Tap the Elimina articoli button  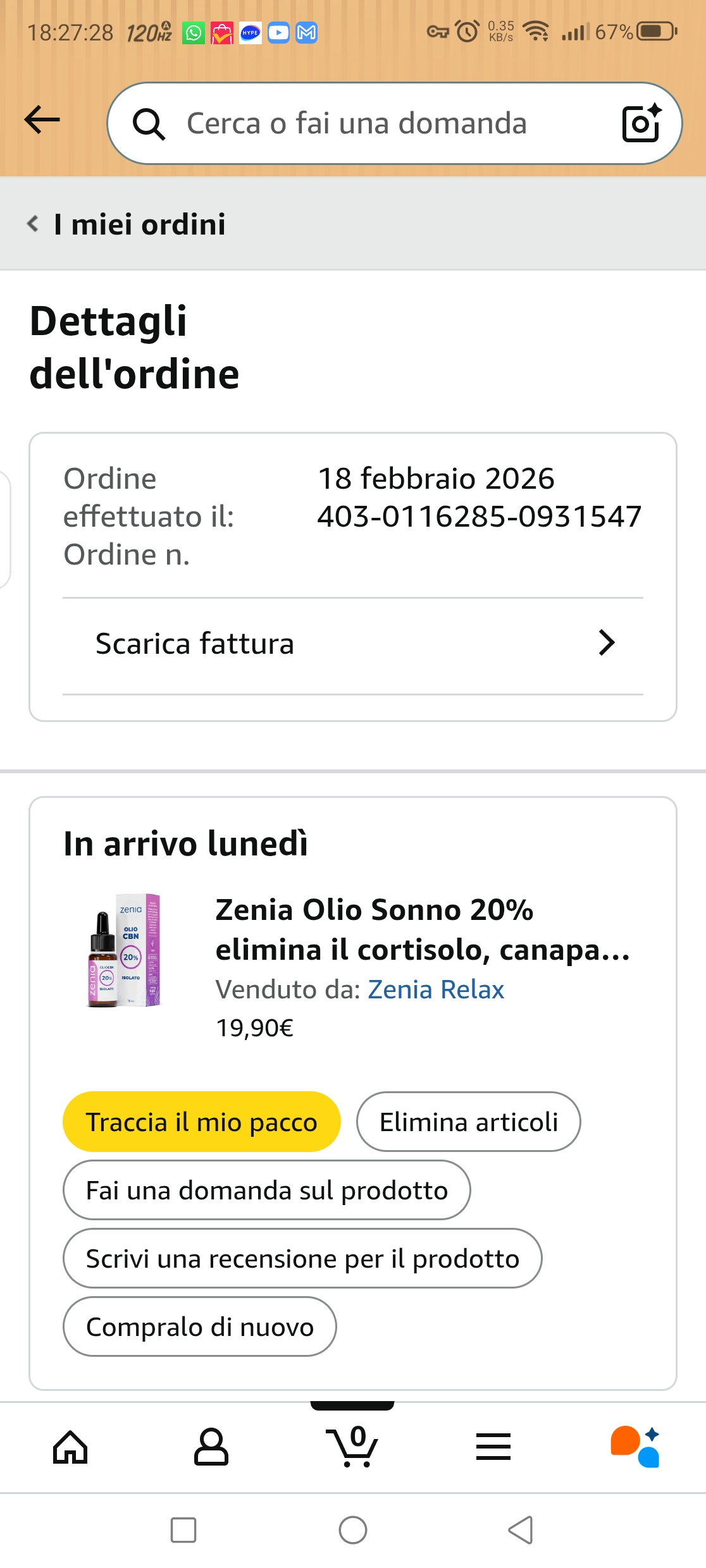point(468,1122)
